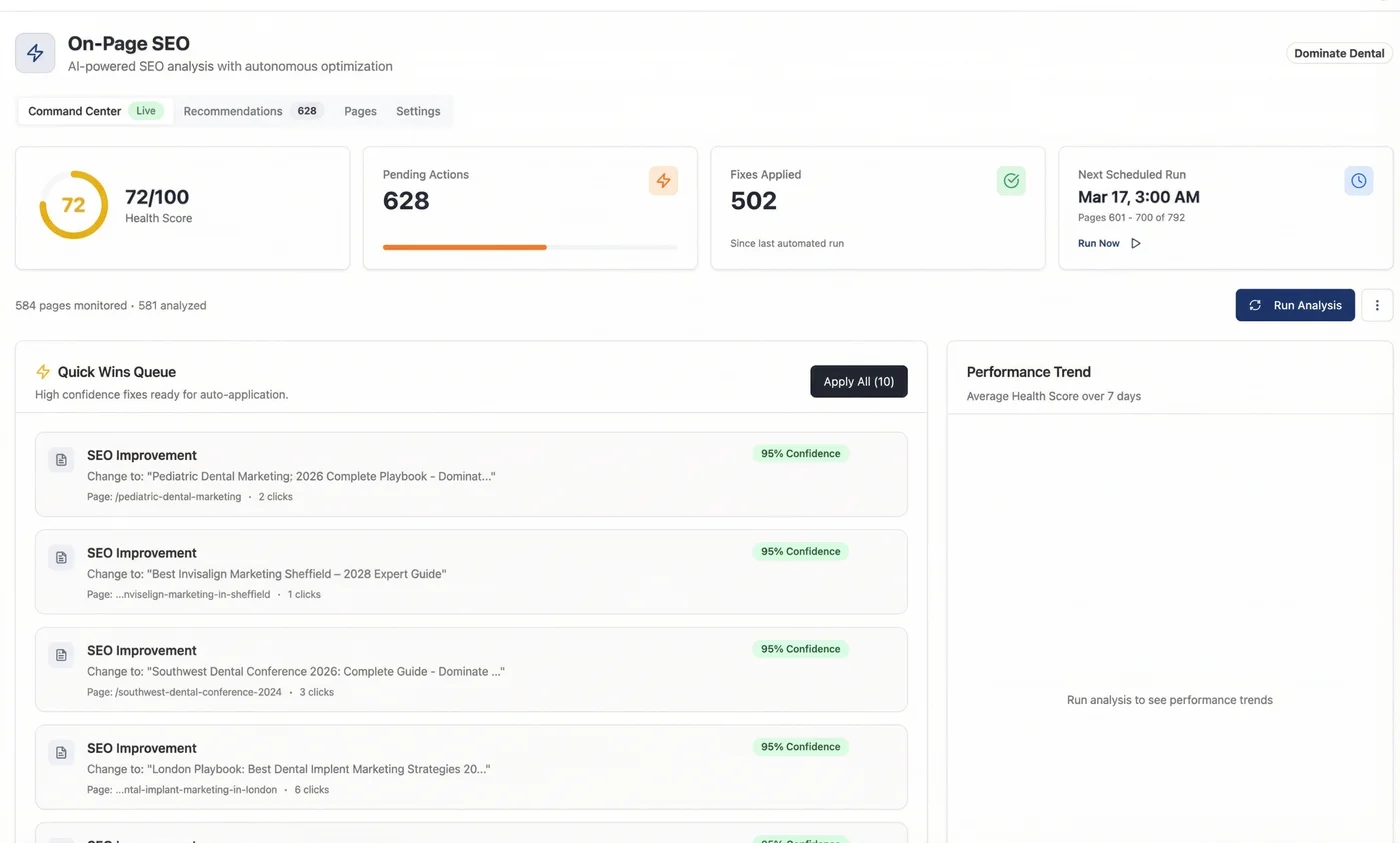Screen dimensions: 1400x843
Task: Click the green checkmark icon on Fixes Applied card
Action: pos(1010,181)
